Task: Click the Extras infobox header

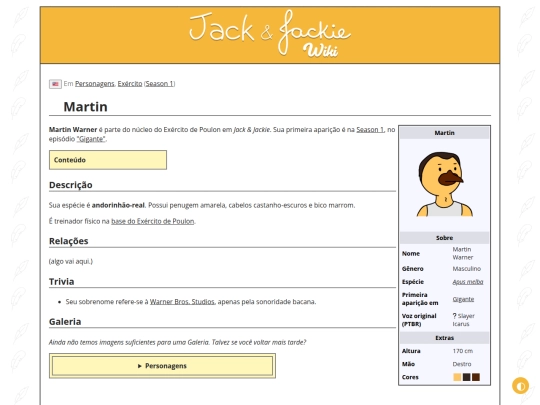Action: tap(444, 338)
